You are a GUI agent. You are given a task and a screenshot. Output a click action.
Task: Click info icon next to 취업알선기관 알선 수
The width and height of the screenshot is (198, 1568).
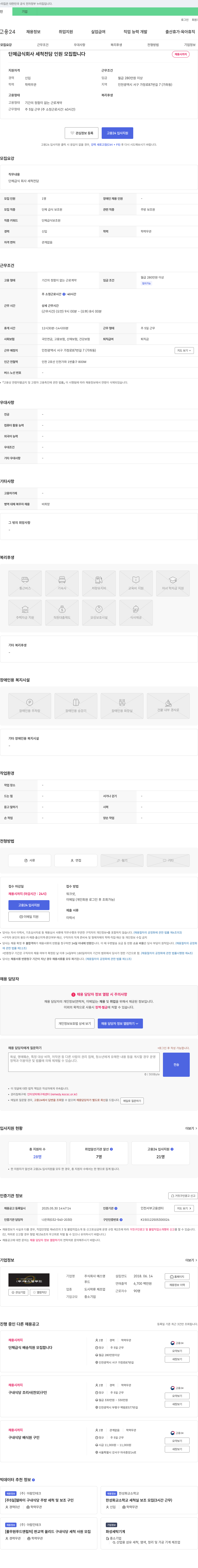click(x=112, y=1149)
